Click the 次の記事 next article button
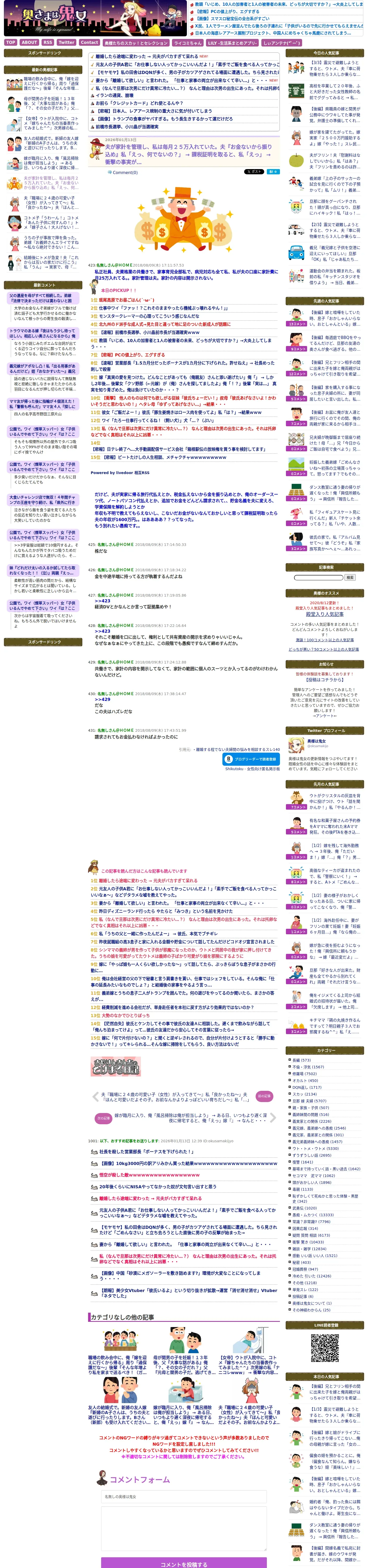368x1568 pixels. (103, 1118)
